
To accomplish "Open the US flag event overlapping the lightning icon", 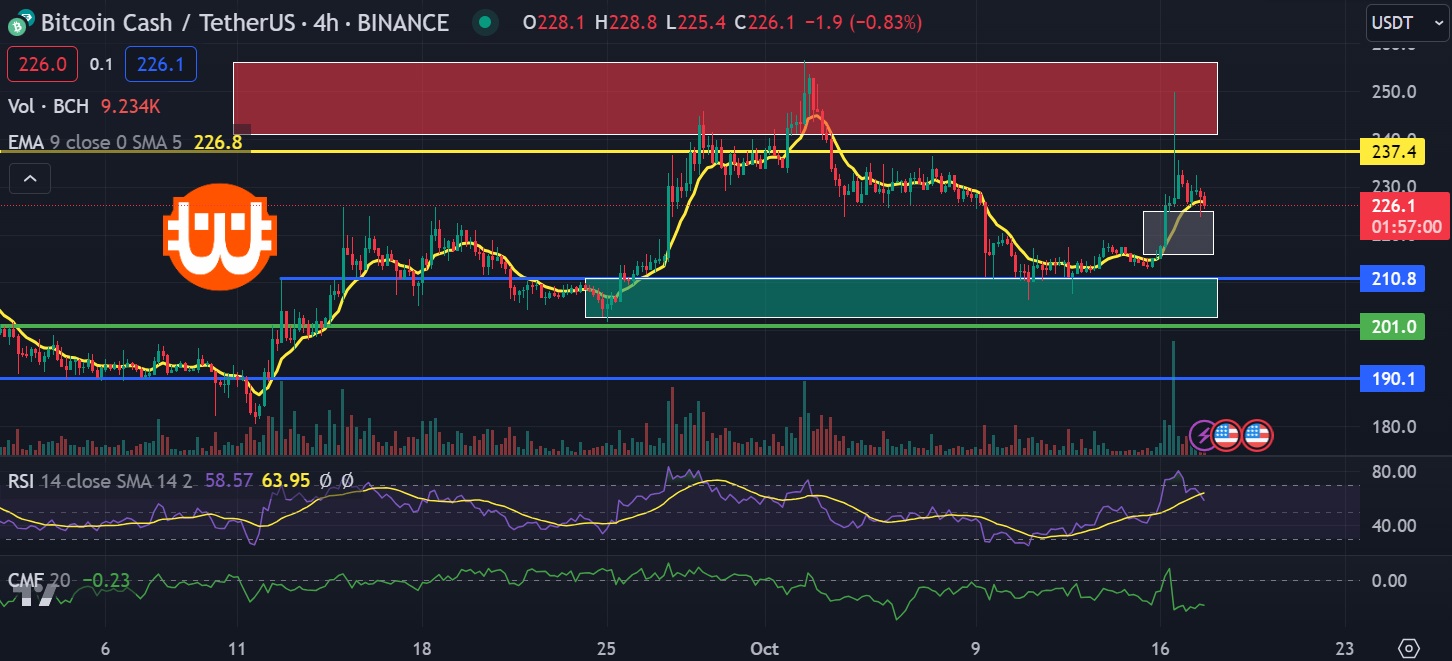I will pyautogui.click(x=1227, y=435).
